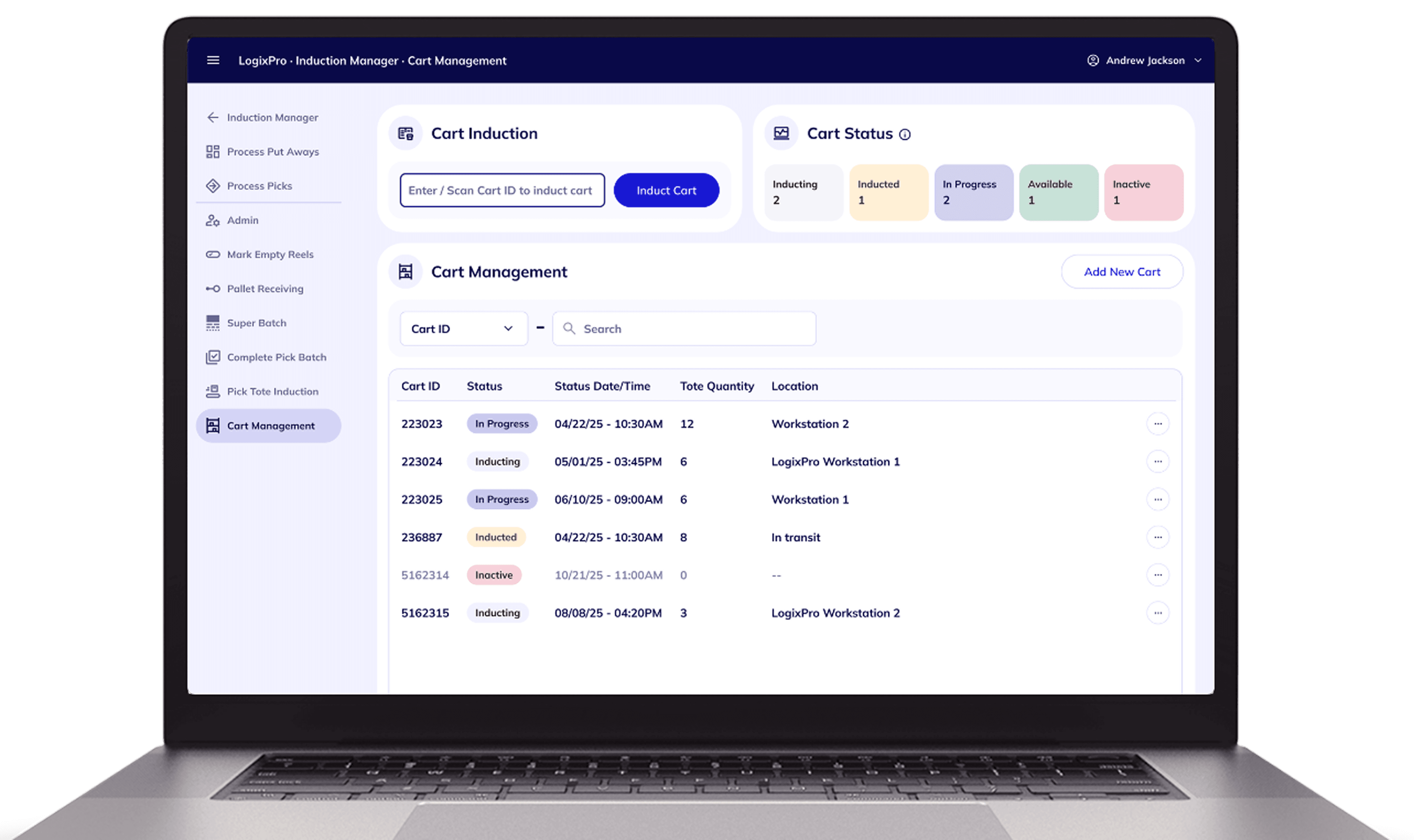Screen dimensions: 1414x840
Task: Open Complete Pick Batch menu item
Action: 268,357
